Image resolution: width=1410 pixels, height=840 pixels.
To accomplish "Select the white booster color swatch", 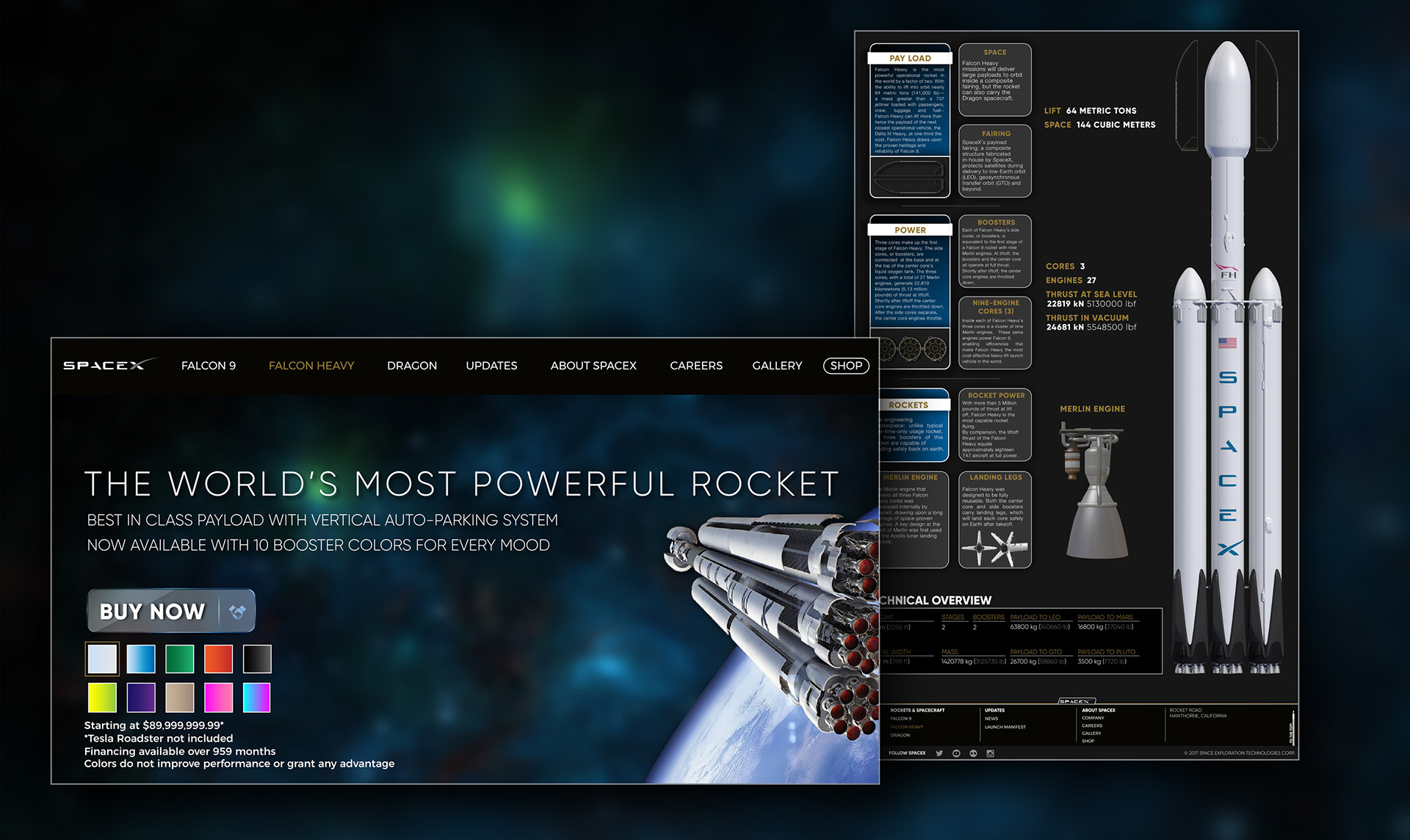I will pos(102,659).
